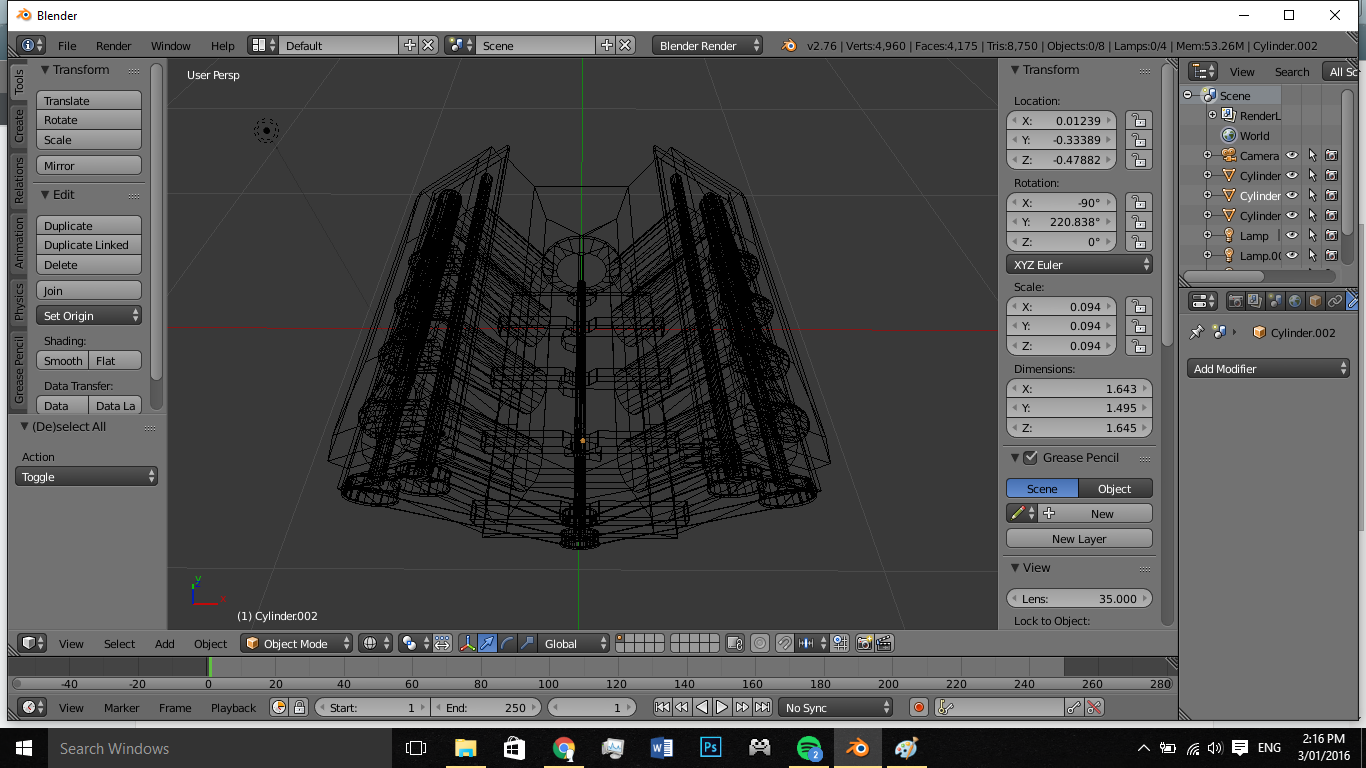Screen dimensions: 1366x768
Task: Click the OpenGL render image camera icon
Action: pyautogui.click(x=864, y=643)
